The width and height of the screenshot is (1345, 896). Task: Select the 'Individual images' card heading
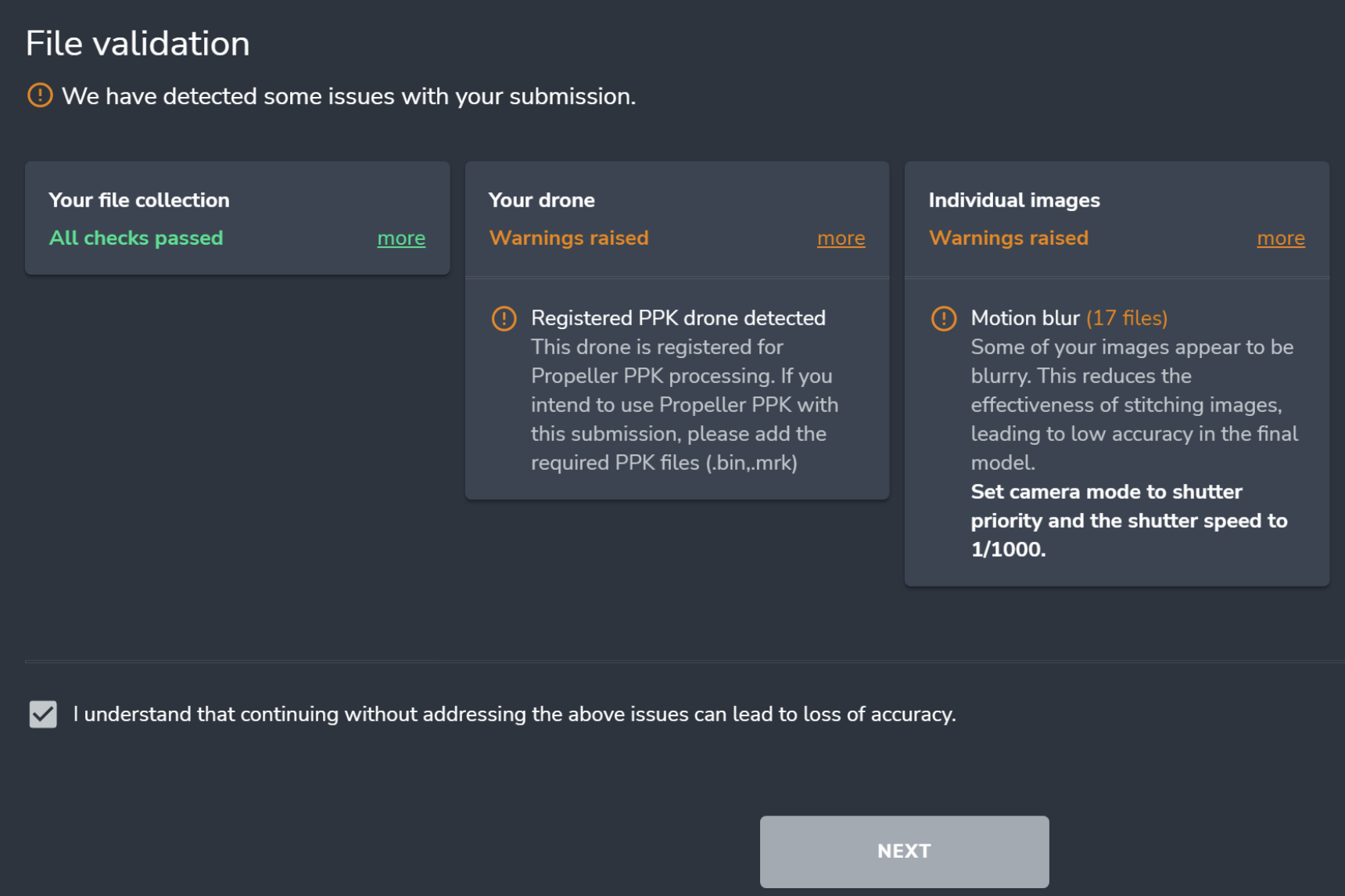pos(1013,200)
